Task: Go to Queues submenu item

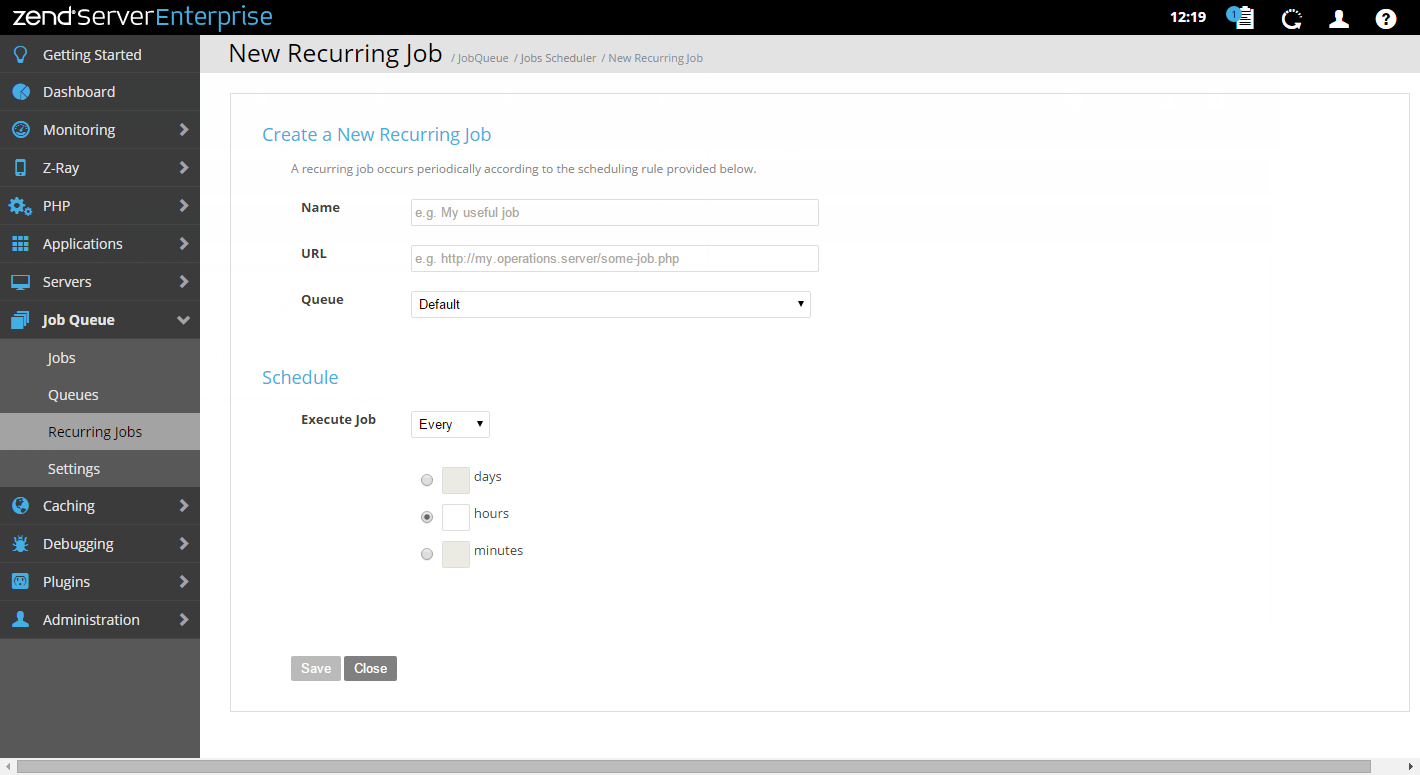Action: click(73, 395)
